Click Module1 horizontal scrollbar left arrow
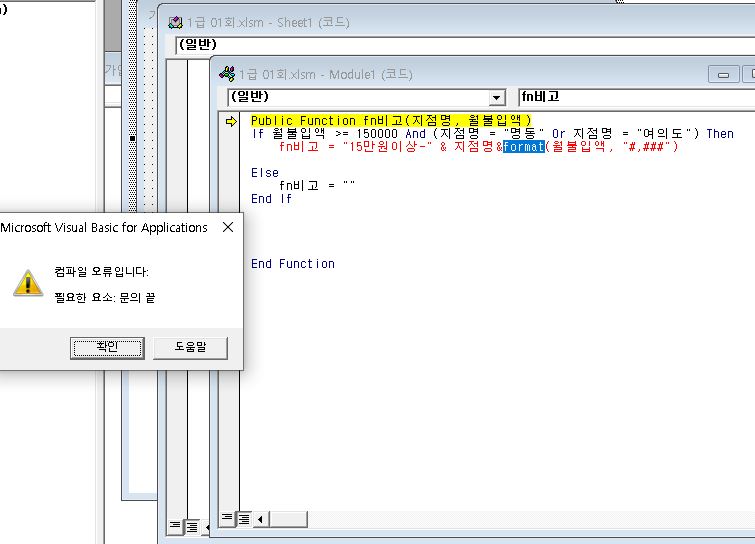Screen dimensions: 755x544 tap(260, 518)
